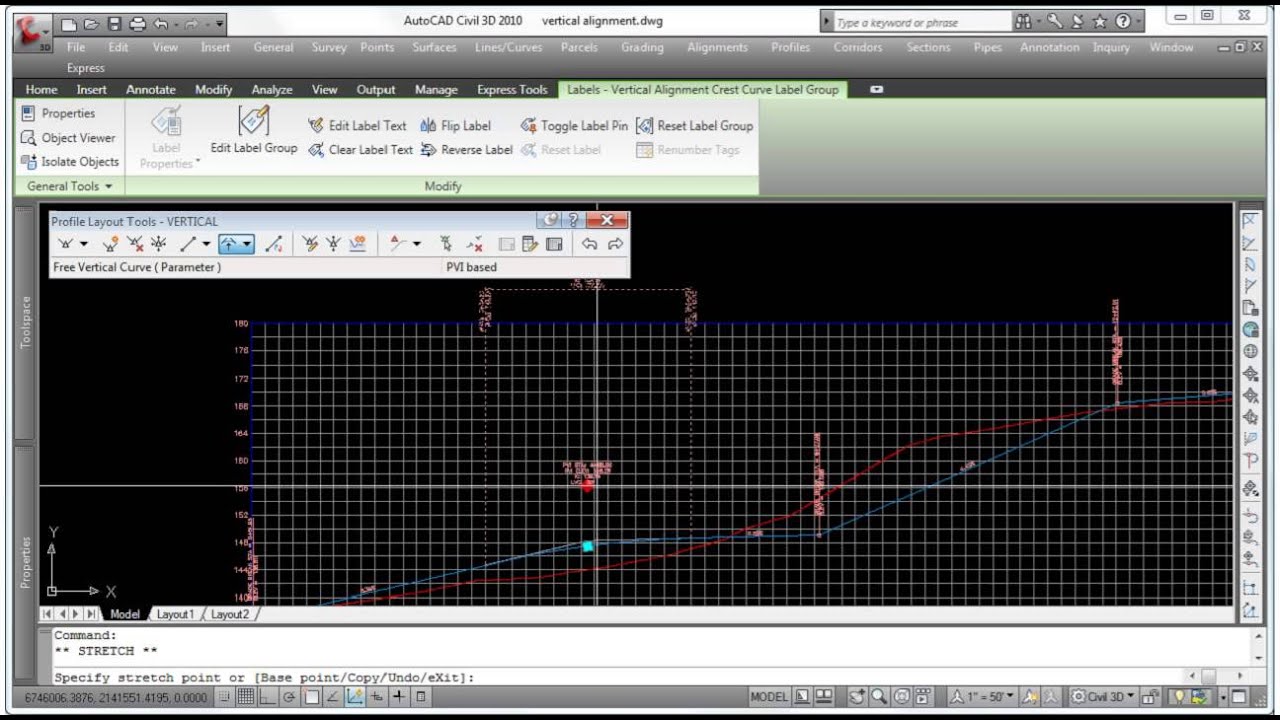Click the Raise/Lower PVIs tool icon
The height and width of the screenshot is (720, 1280).
click(x=333, y=244)
